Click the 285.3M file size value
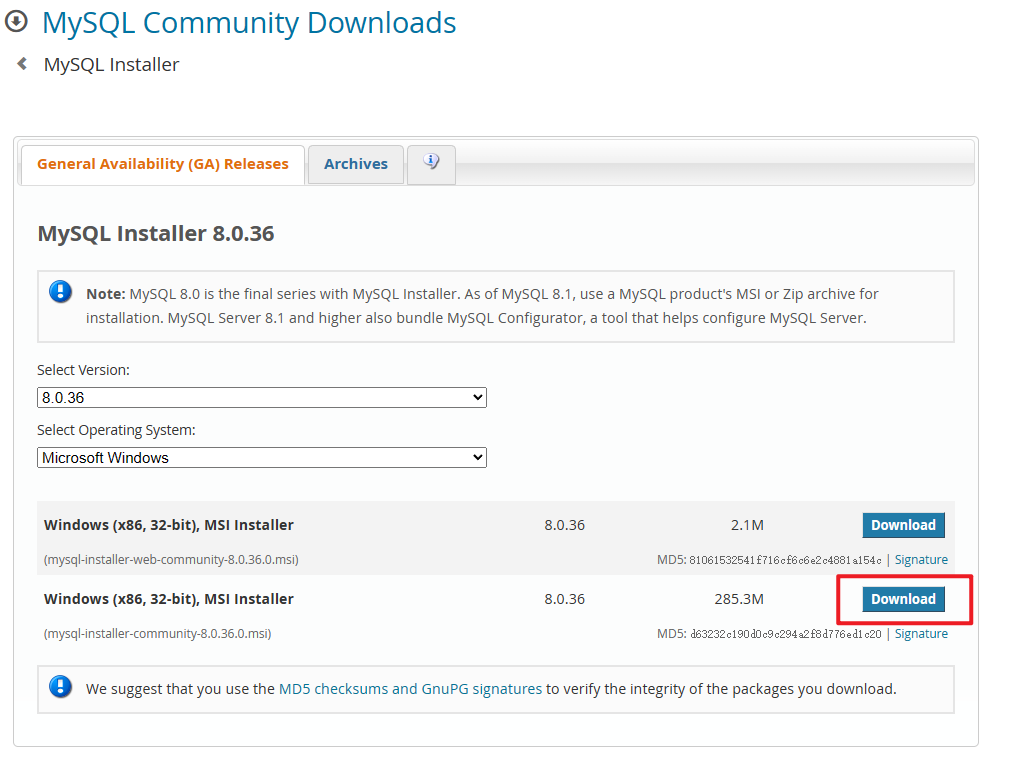Screen dimensions: 1019x767 739,599
